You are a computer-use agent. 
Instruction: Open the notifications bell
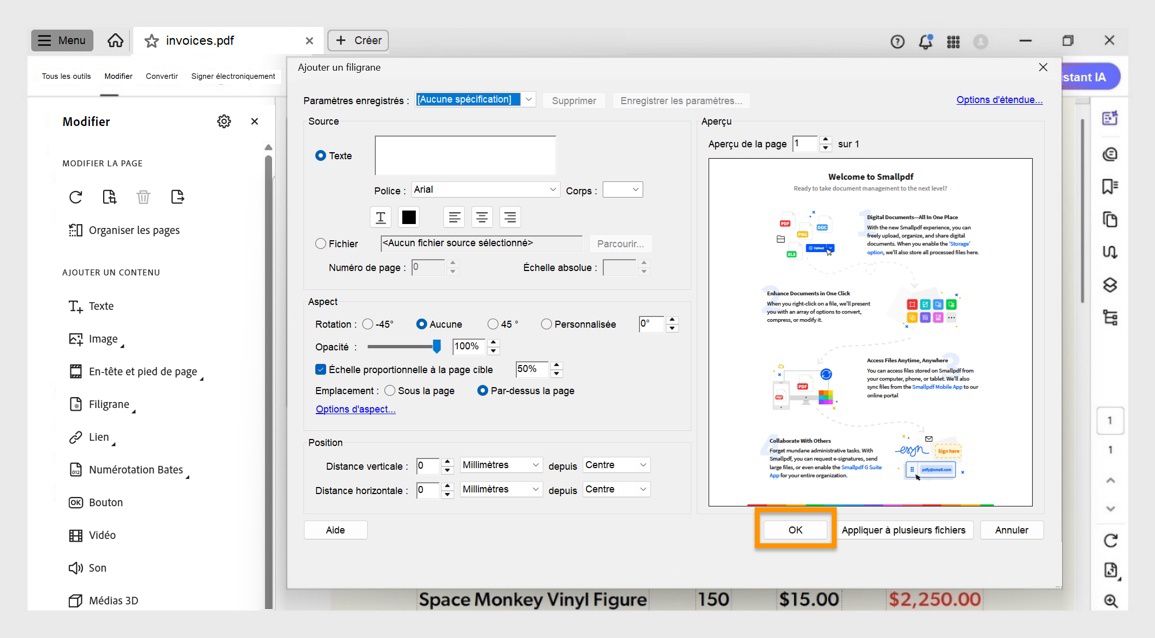click(x=926, y=42)
